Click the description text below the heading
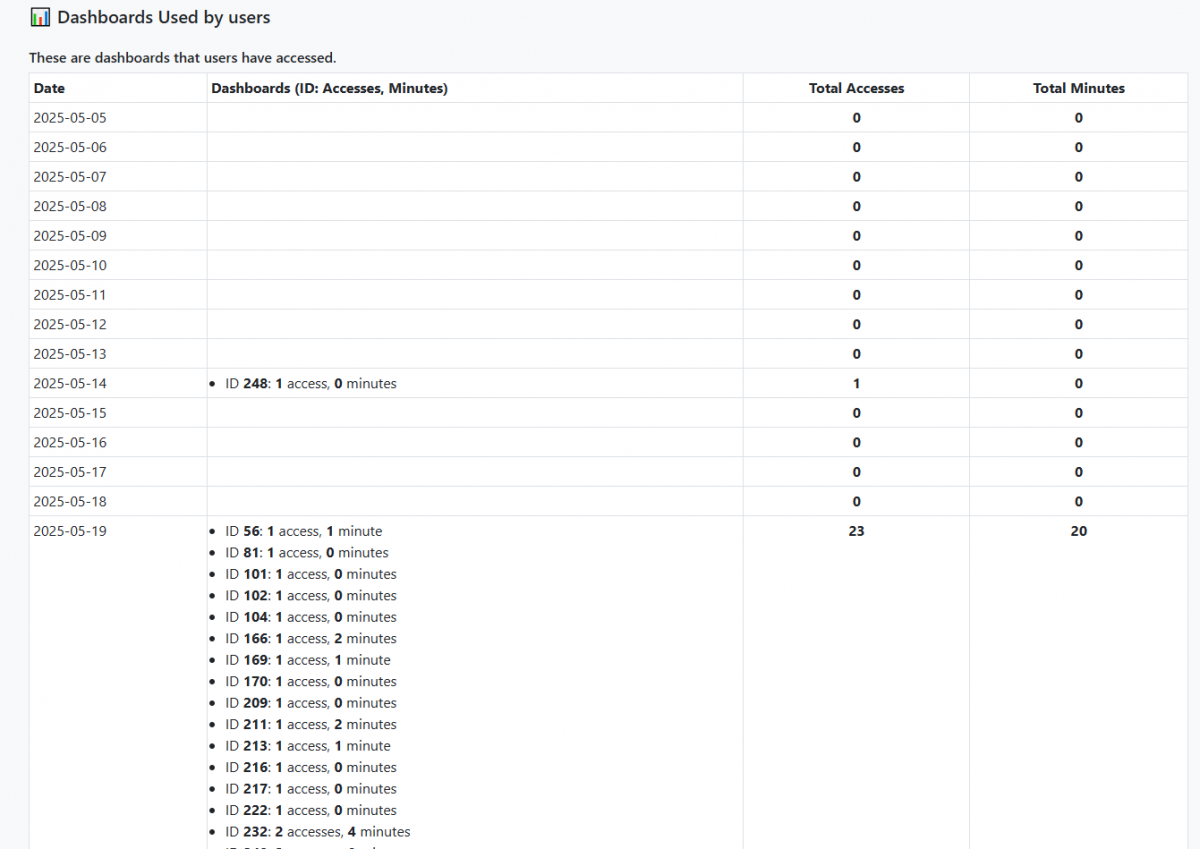The image size is (1200, 849). pos(182,58)
